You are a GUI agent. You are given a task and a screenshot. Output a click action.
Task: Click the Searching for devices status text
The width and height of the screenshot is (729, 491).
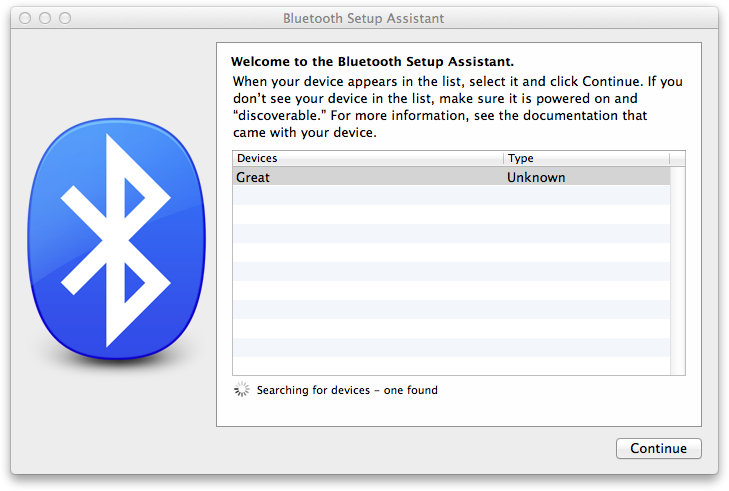pyautogui.click(x=347, y=390)
